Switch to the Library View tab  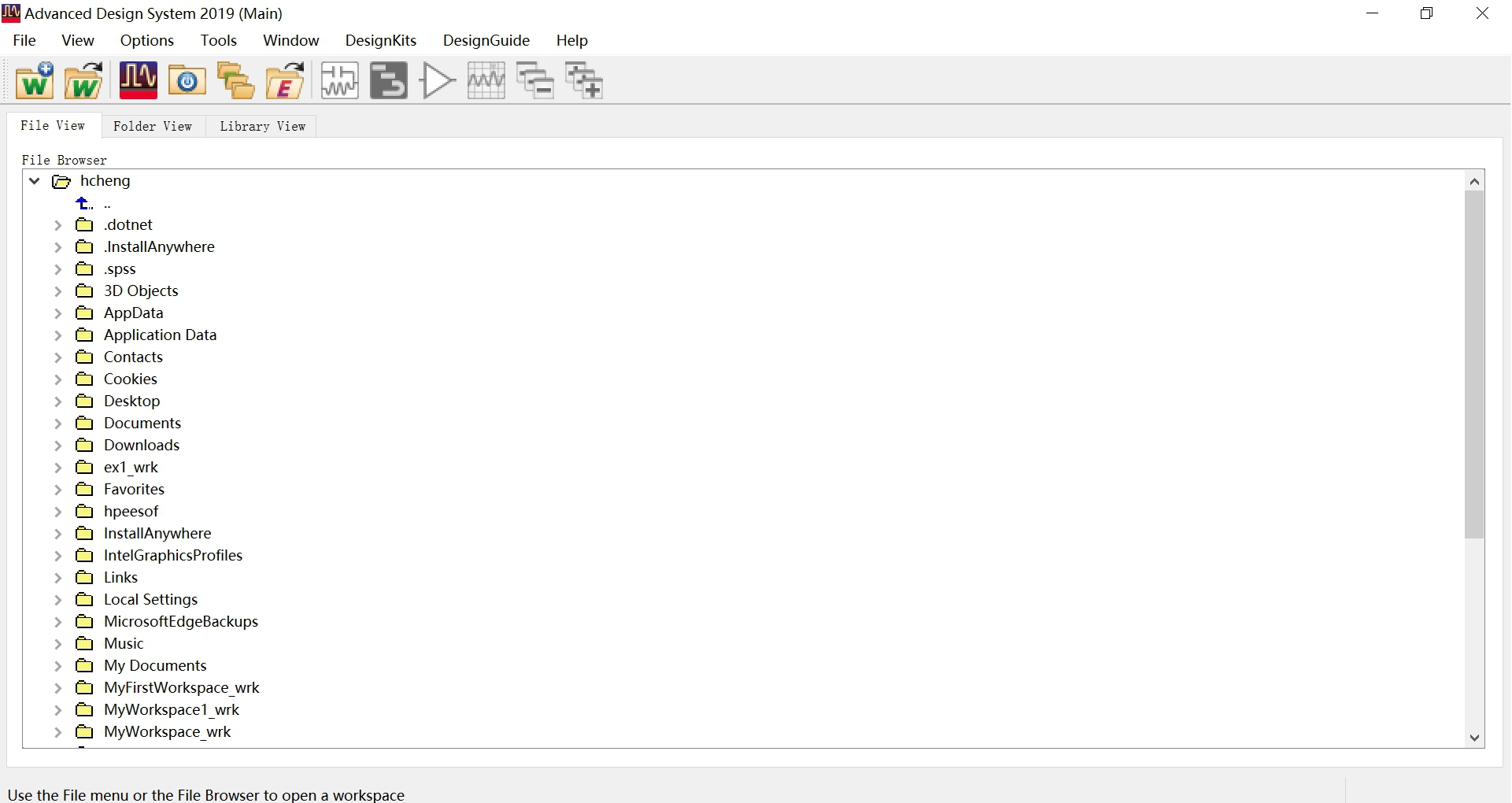[x=262, y=126]
